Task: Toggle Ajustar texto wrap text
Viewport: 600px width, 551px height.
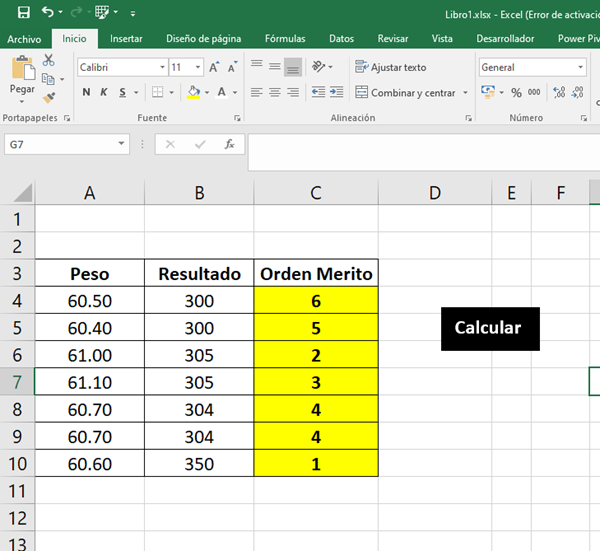Action: pos(391,67)
